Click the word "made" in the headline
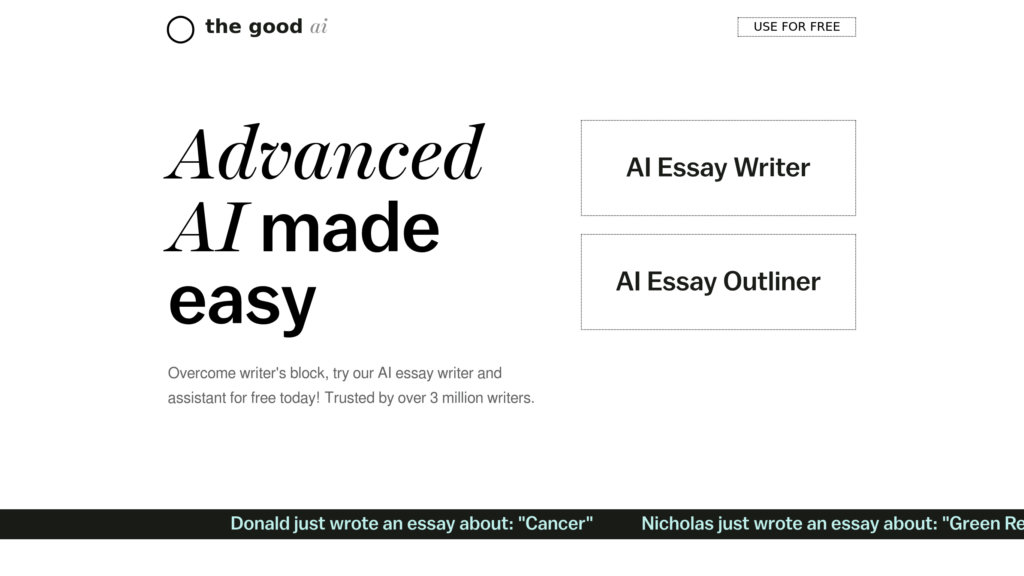This screenshot has width=1024, height=576. [349, 228]
